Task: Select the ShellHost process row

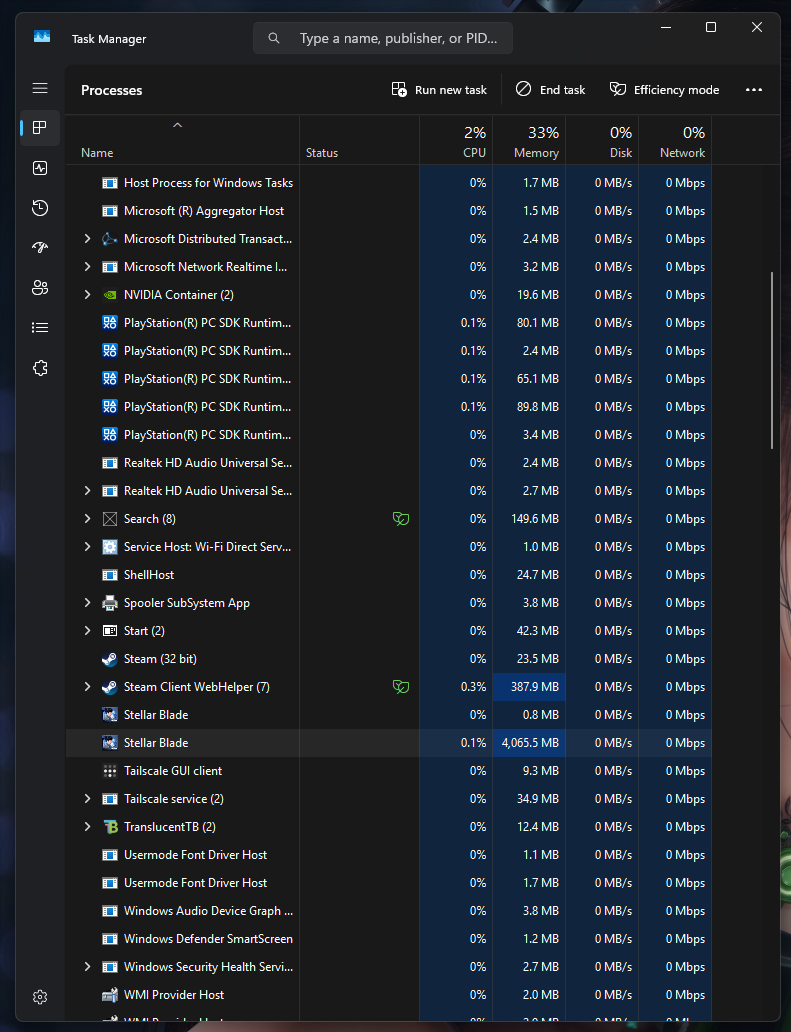Action: point(389,575)
